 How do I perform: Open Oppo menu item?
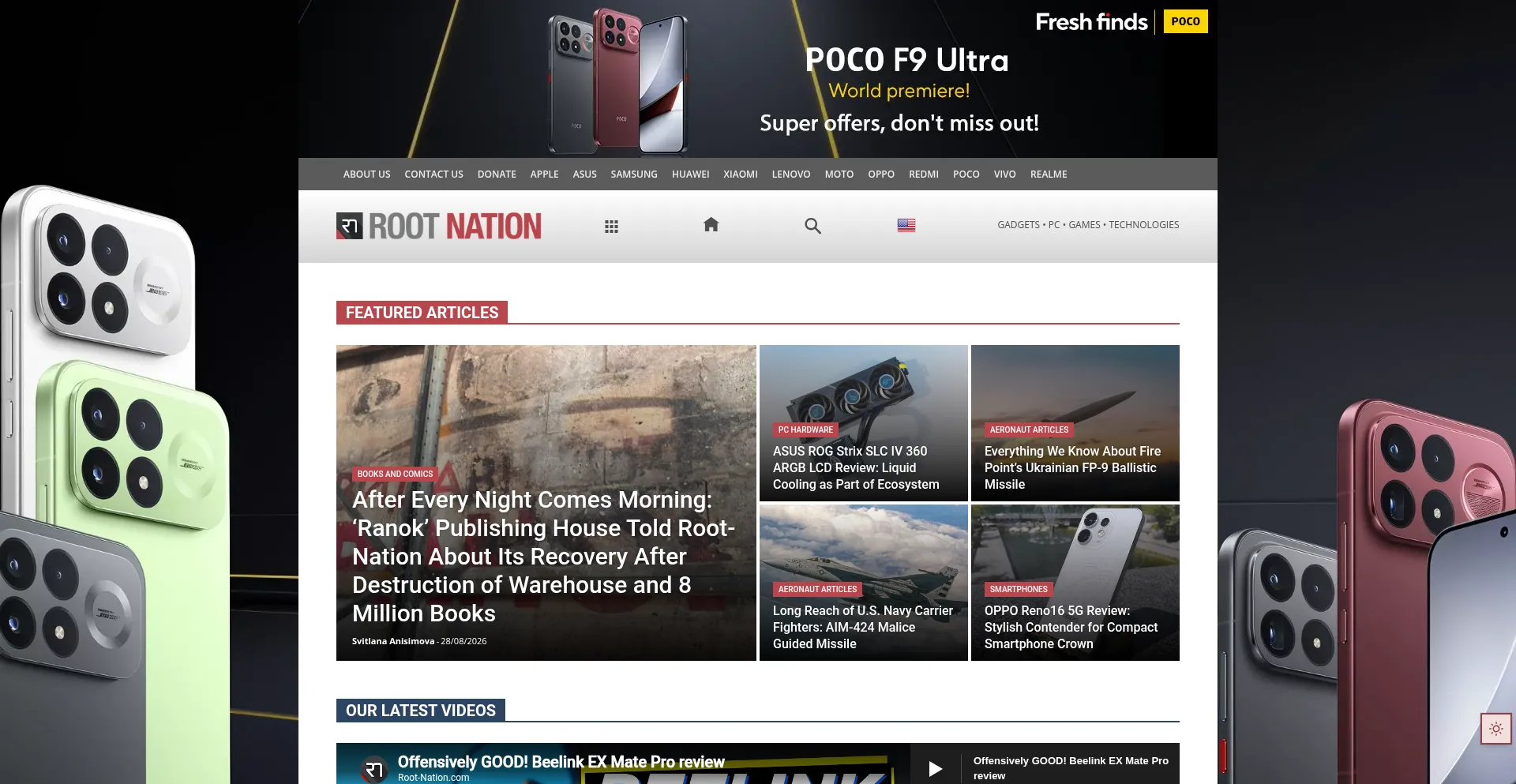[x=881, y=174]
